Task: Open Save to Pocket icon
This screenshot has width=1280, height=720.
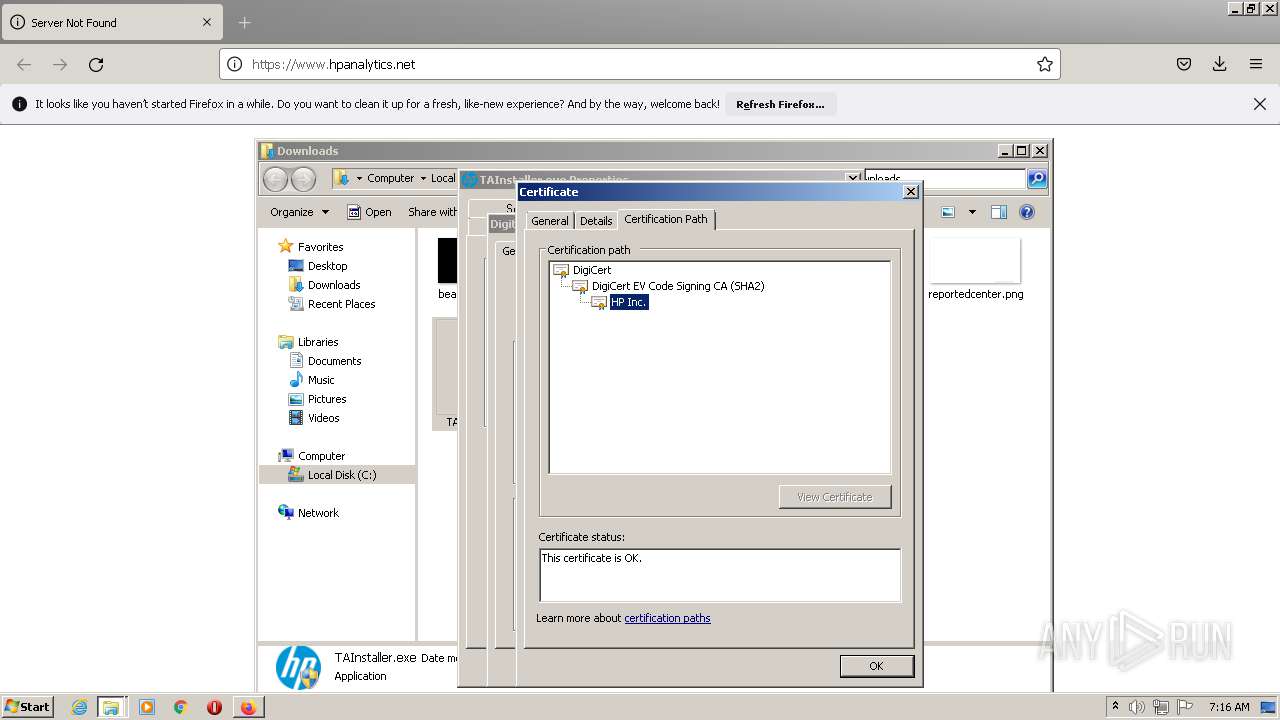Action: click(x=1184, y=64)
